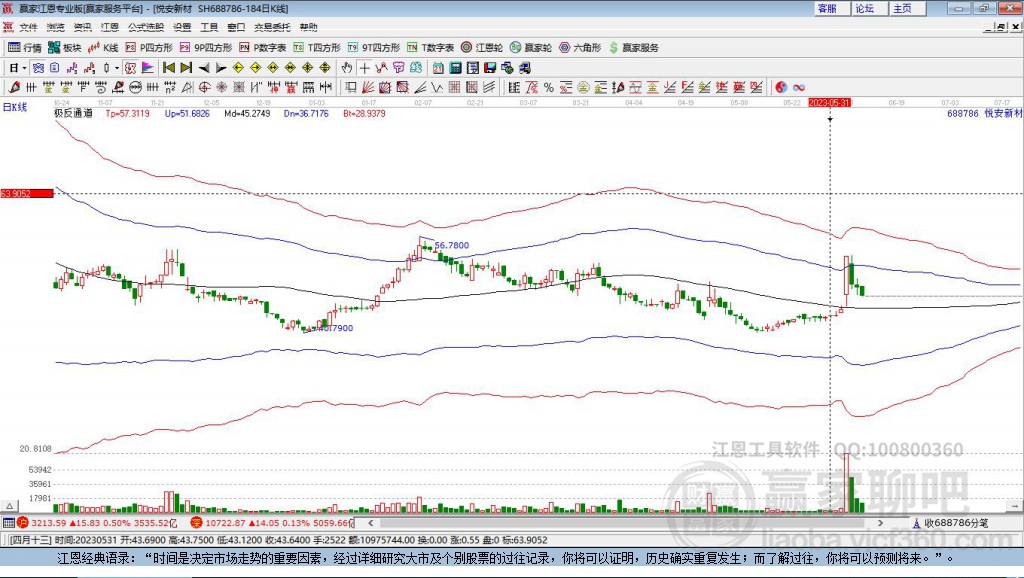Click the 板块 toolbar button
This screenshot has width=1024, height=578.
(65, 48)
